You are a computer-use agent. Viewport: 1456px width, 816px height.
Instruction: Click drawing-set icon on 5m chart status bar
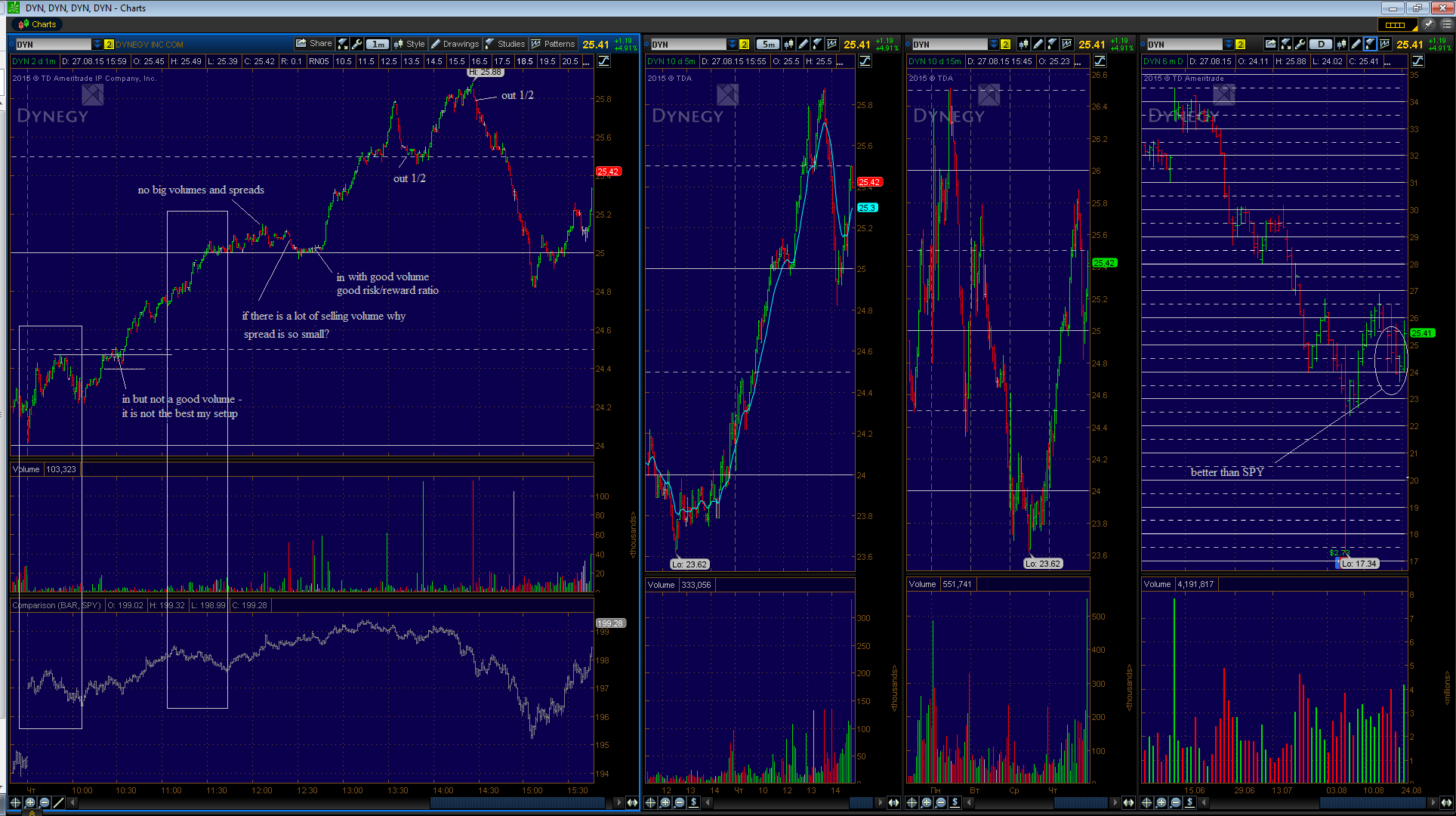tap(865, 61)
